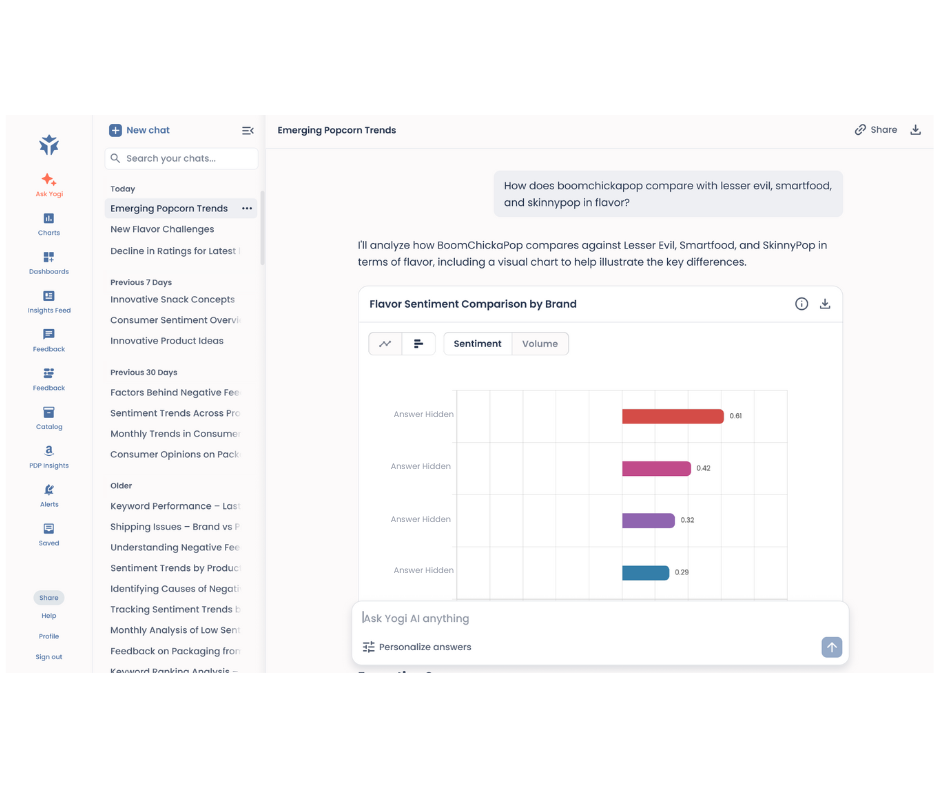Open Insights Feed

(x=49, y=302)
